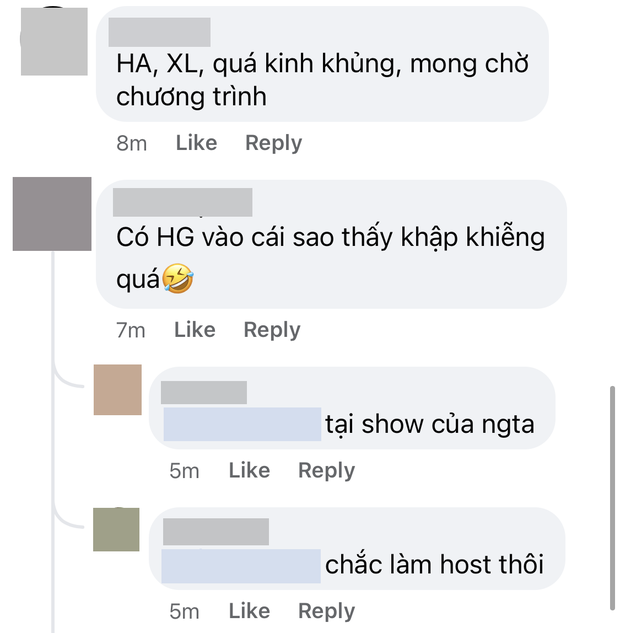620x633 pixels.
Task: Open avatar beside the "chắc làm host thôi" reply
Action: 116,530
